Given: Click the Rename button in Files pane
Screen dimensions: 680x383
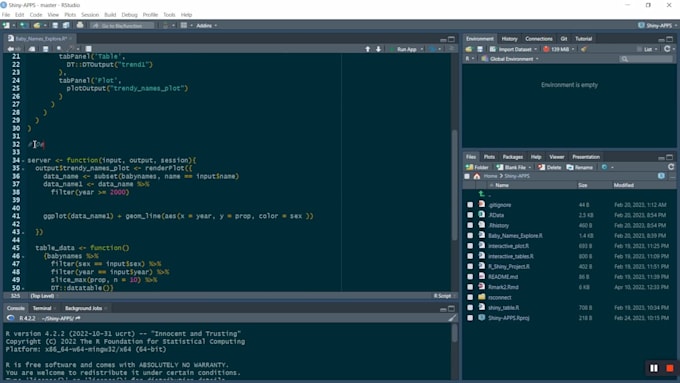Looking at the screenshot, I should (x=579, y=167).
